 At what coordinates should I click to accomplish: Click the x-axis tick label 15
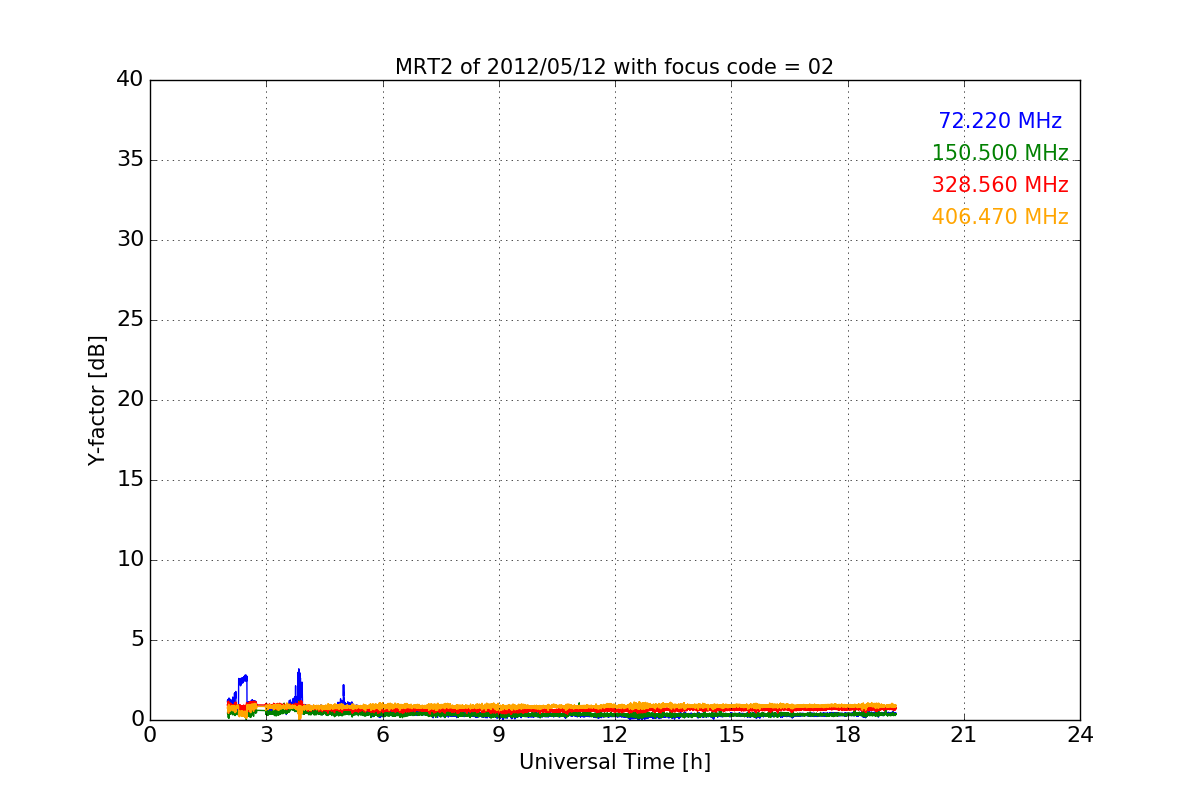(x=731, y=735)
